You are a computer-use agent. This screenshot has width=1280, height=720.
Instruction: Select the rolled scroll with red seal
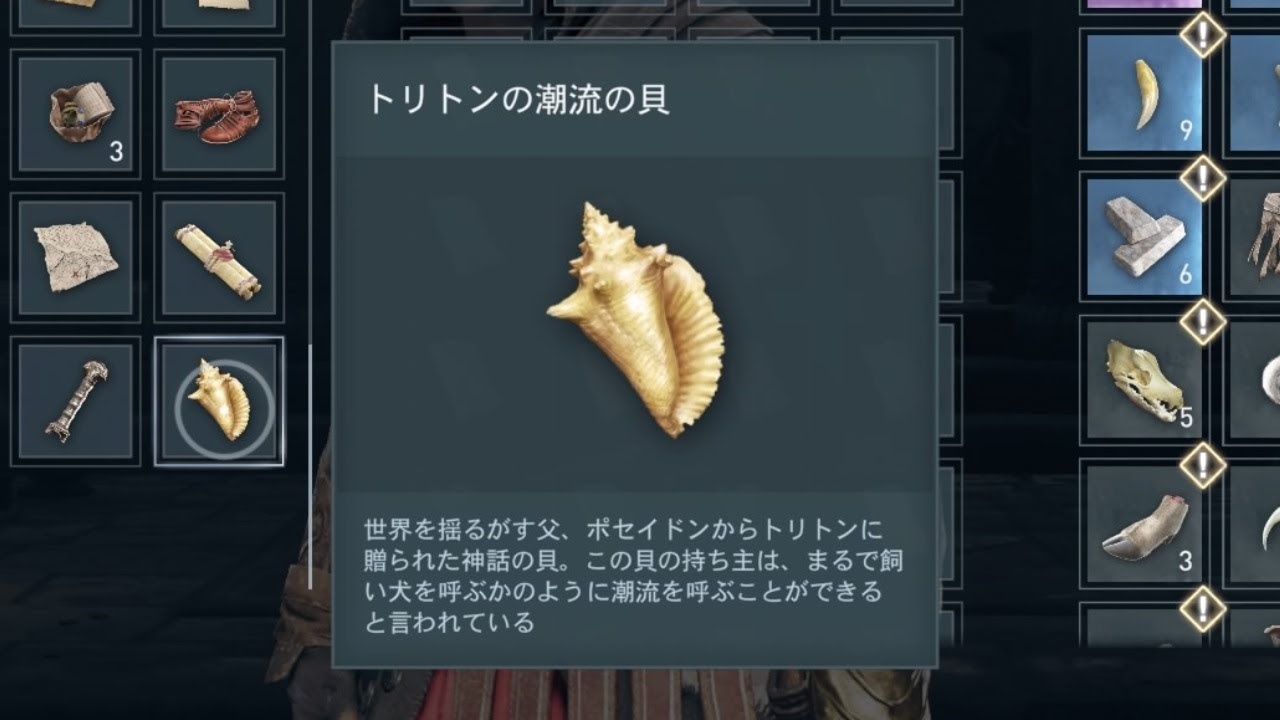[219, 258]
